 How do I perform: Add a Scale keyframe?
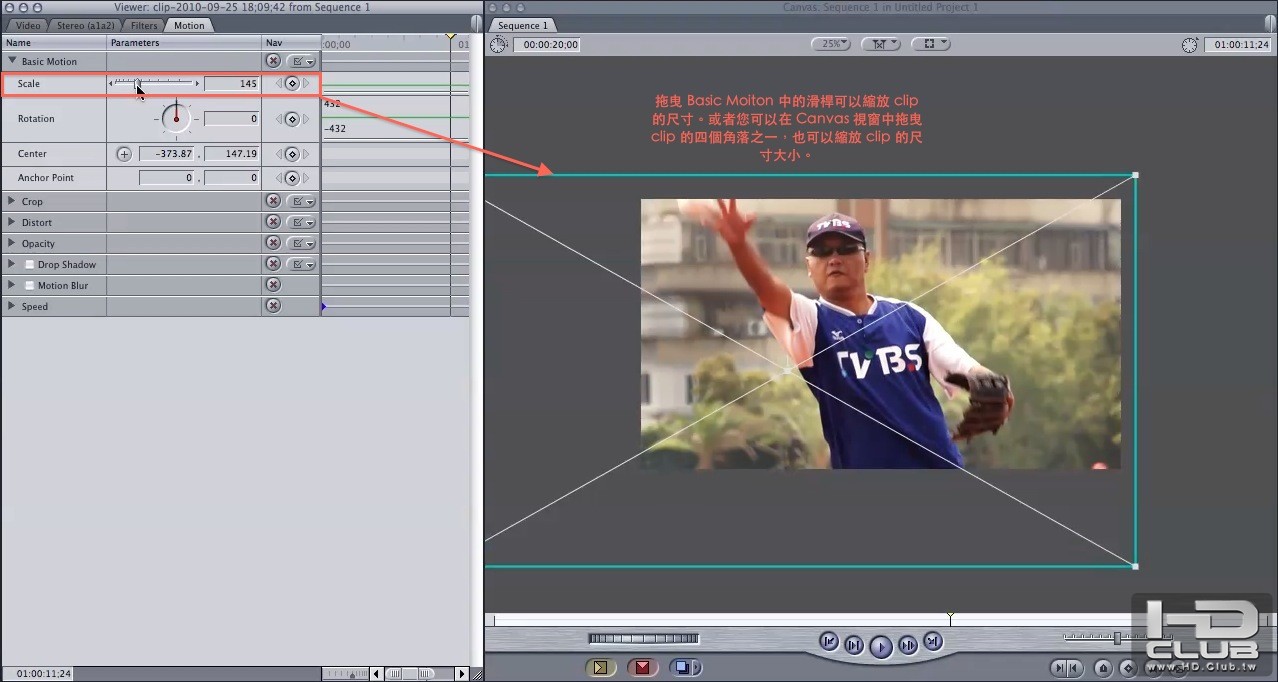(x=292, y=84)
